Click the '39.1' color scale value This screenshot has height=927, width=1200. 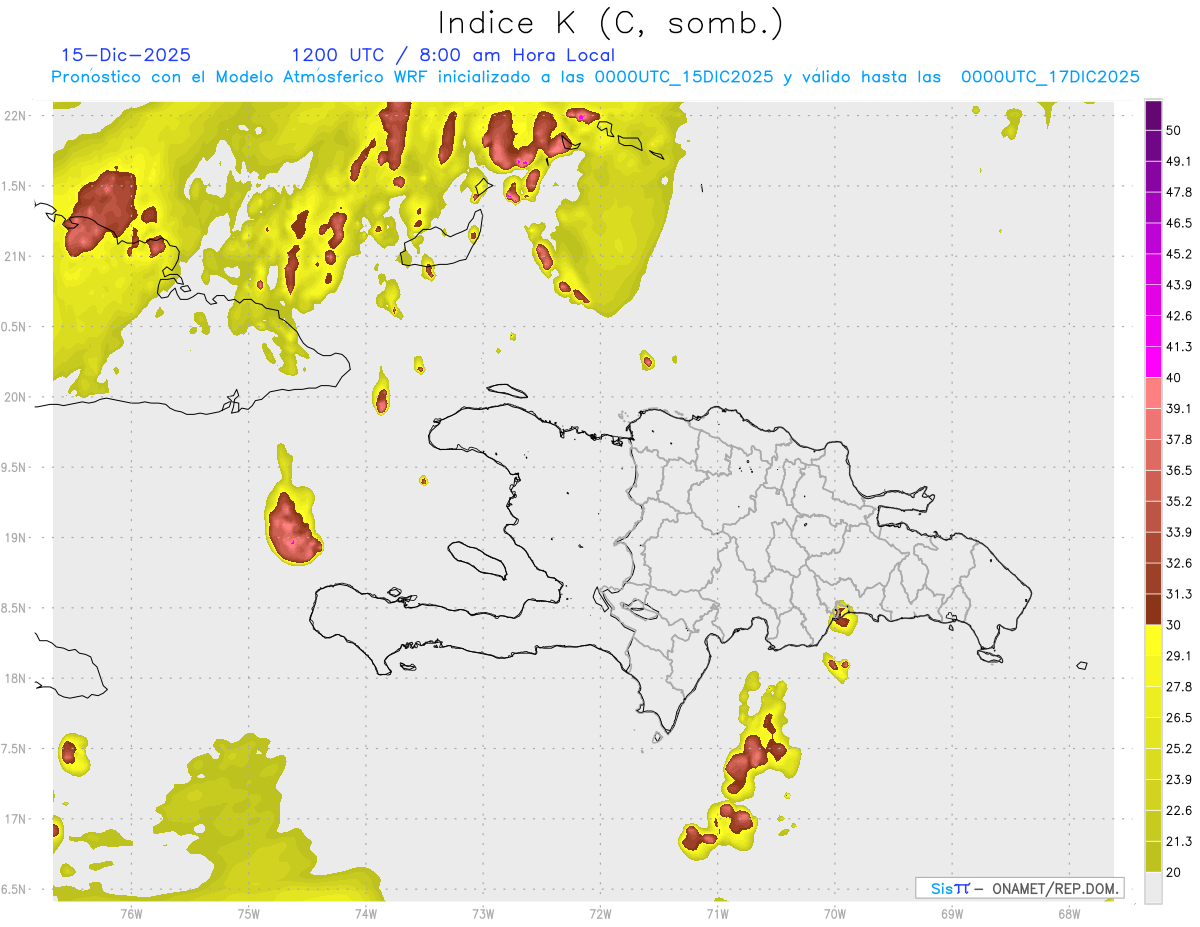click(1179, 408)
